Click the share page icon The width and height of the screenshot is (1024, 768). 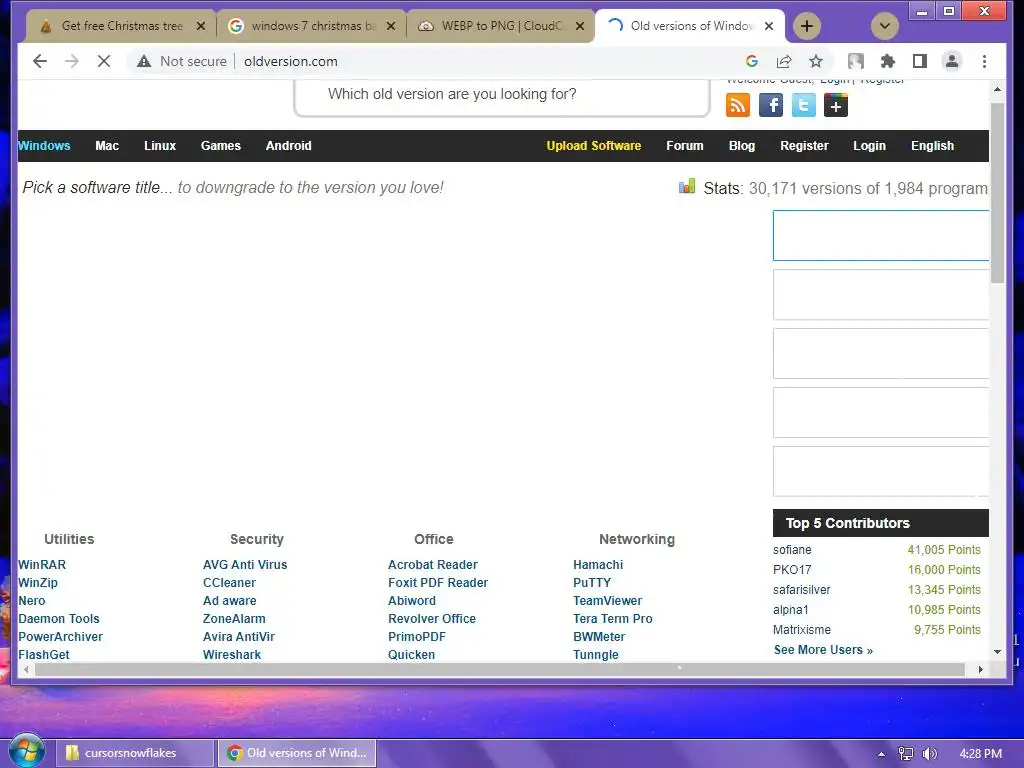tap(784, 61)
